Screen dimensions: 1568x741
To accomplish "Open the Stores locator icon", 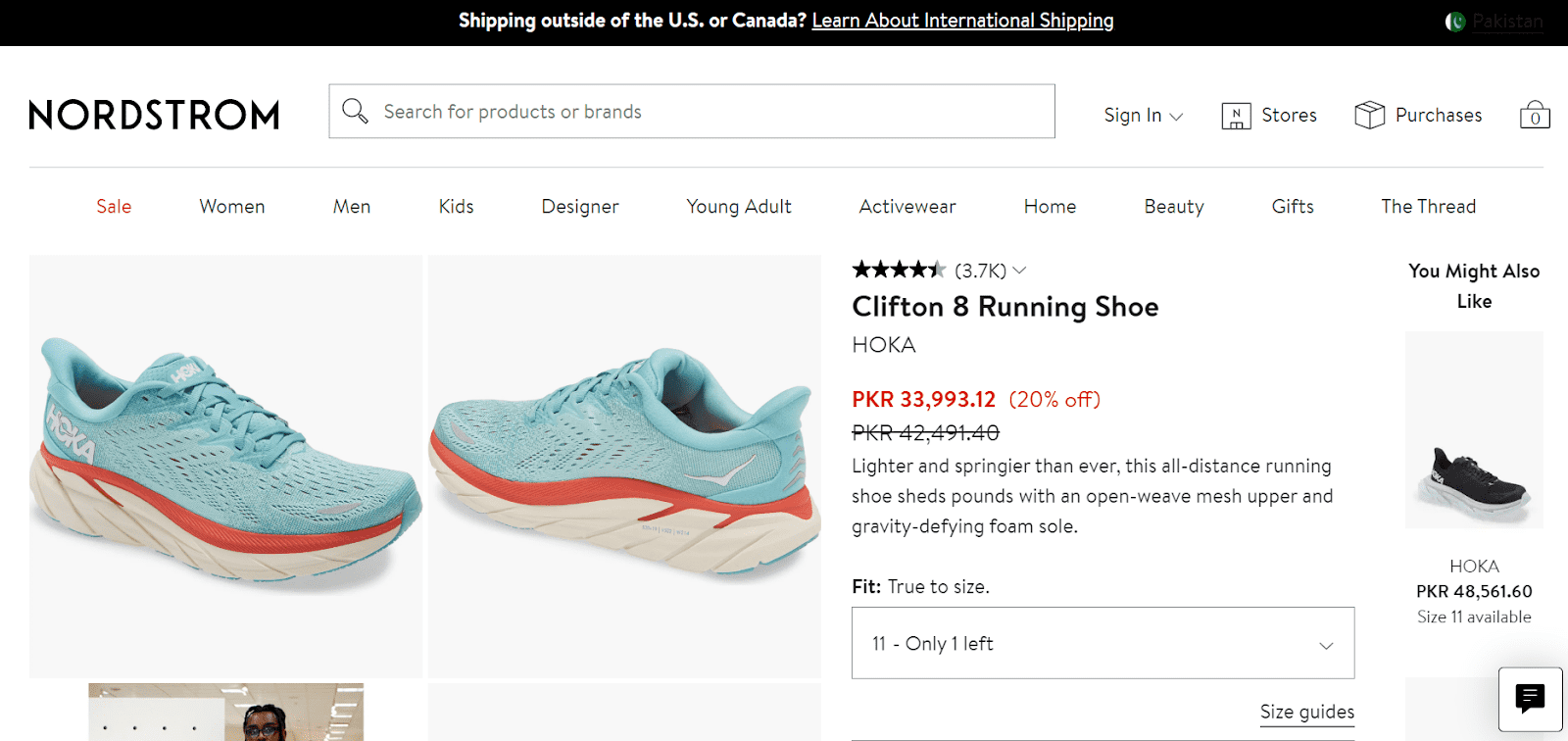I will point(1237,115).
